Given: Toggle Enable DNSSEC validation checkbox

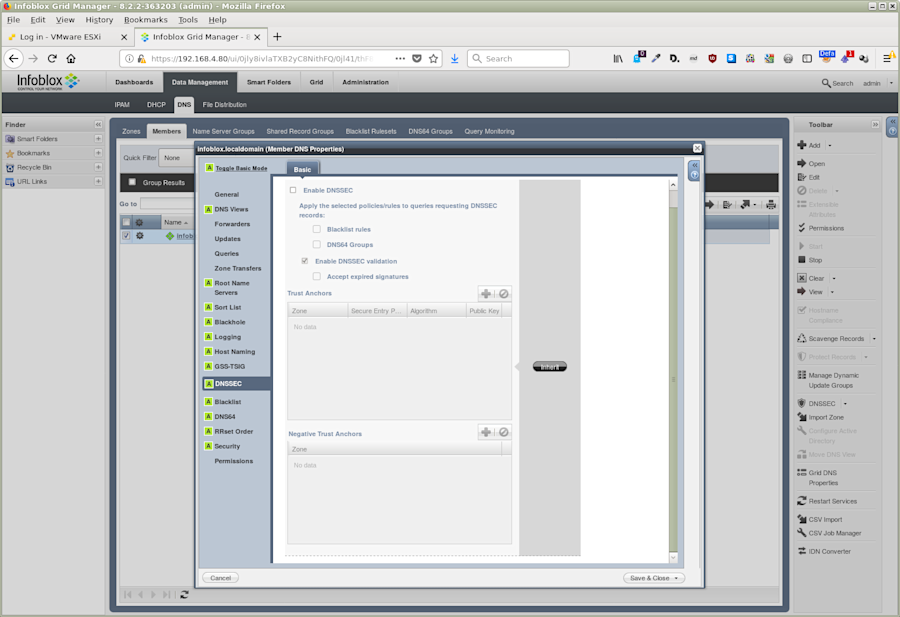Looking at the screenshot, I should click(x=305, y=261).
